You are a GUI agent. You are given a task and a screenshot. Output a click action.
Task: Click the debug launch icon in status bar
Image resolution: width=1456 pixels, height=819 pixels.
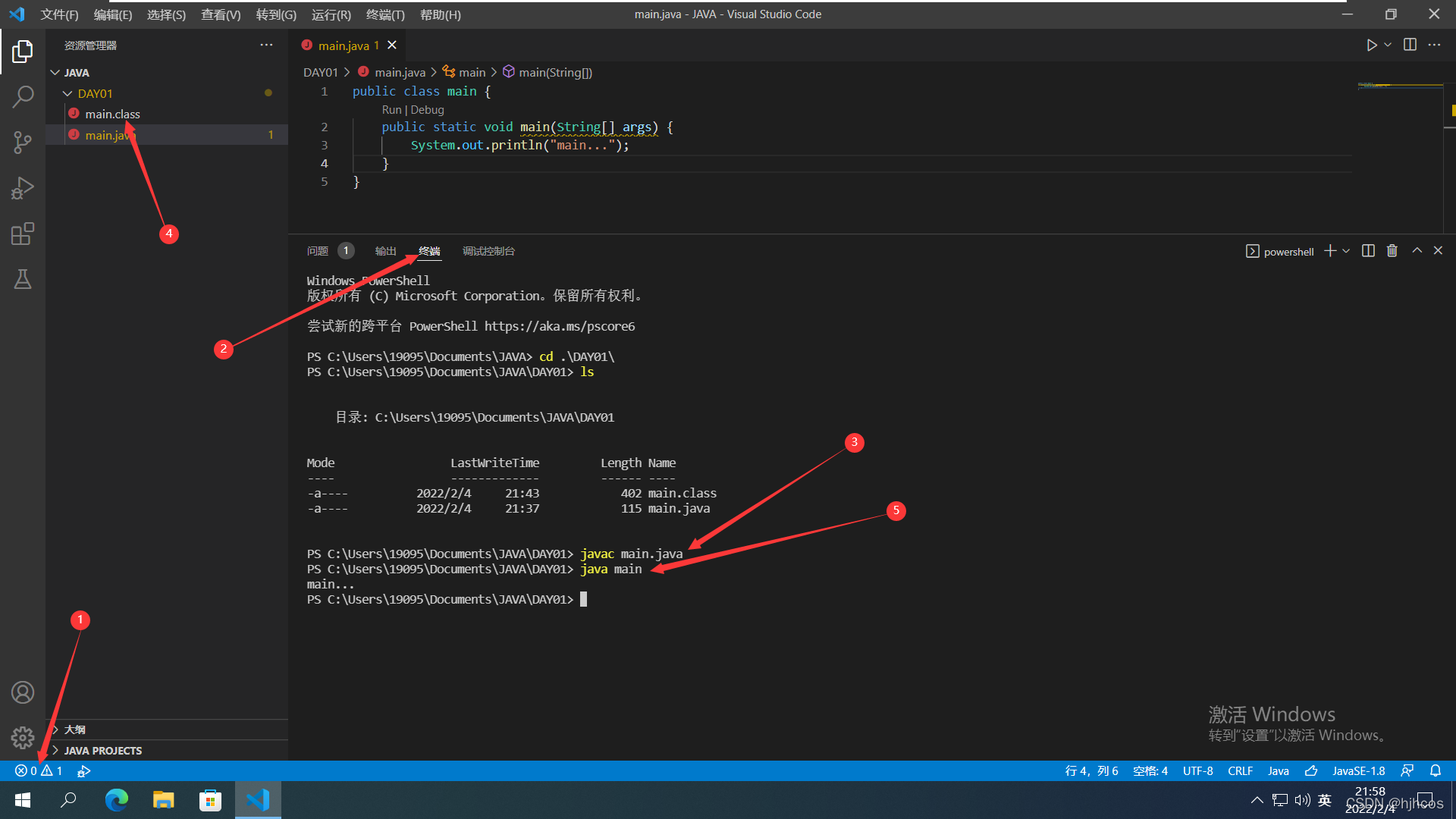tap(84, 771)
